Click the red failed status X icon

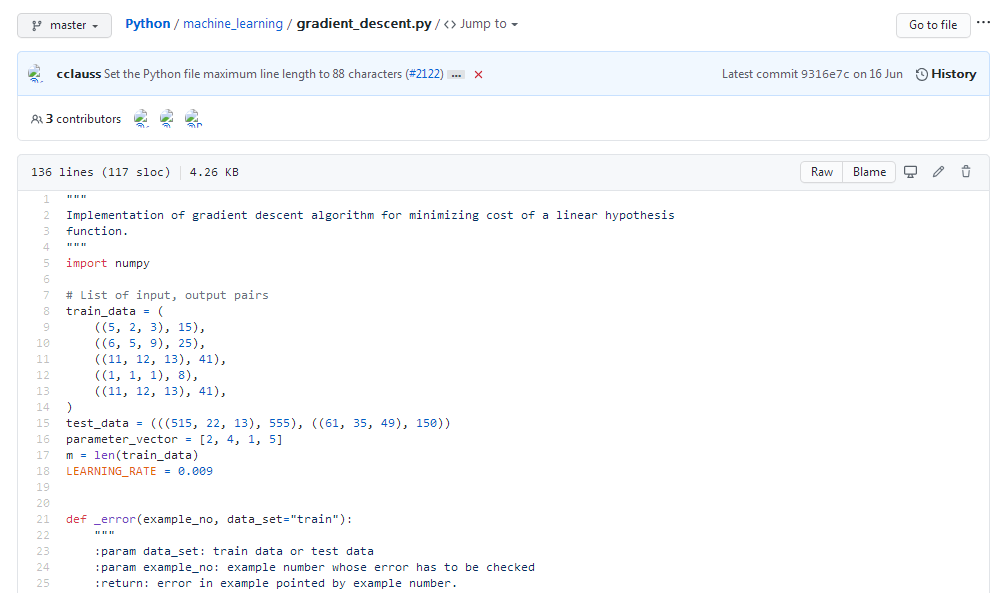pos(478,74)
